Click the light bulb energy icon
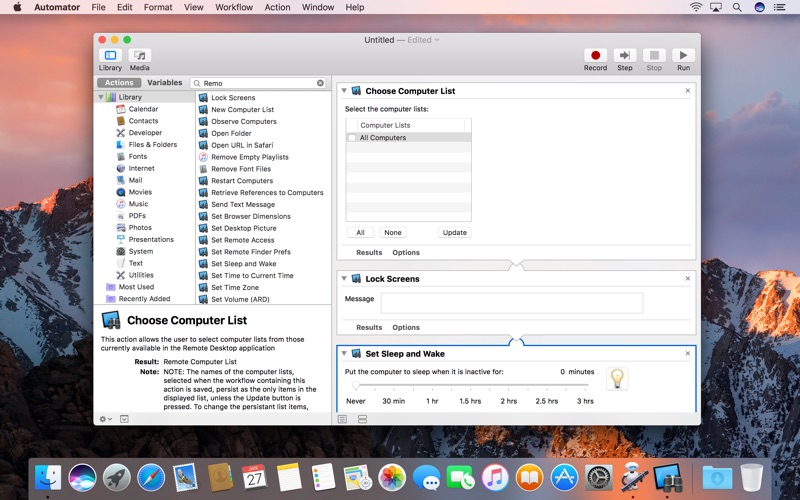The width and height of the screenshot is (800, 500). (617, 379)
